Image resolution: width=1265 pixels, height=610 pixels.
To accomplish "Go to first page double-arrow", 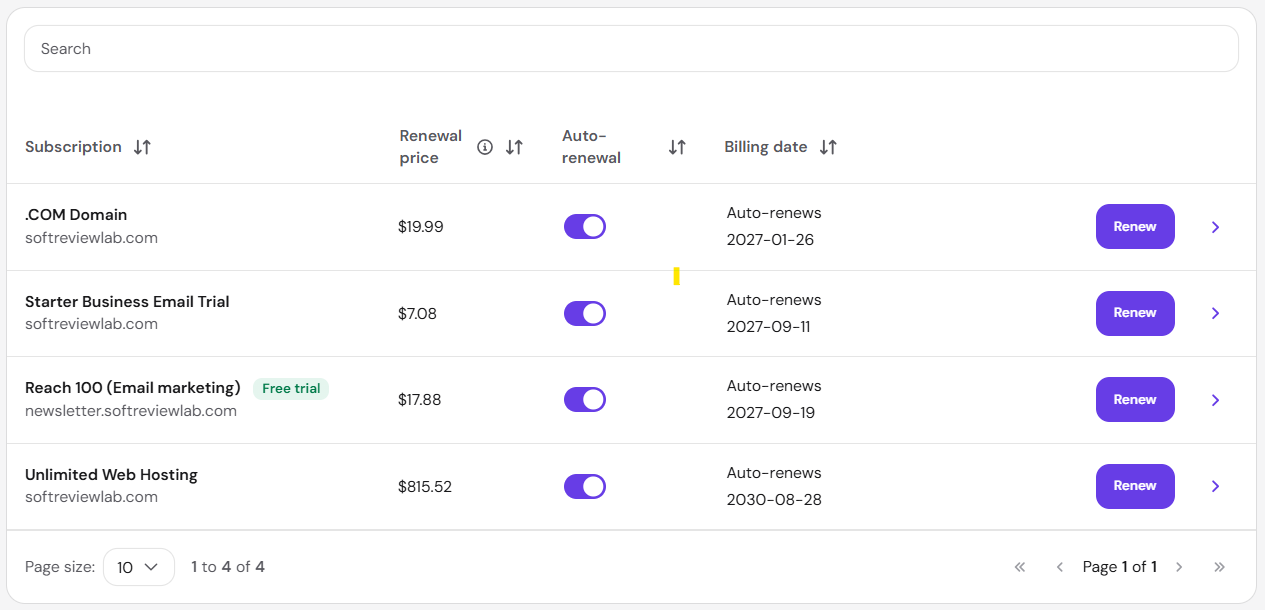I will tap(1020, 567).
